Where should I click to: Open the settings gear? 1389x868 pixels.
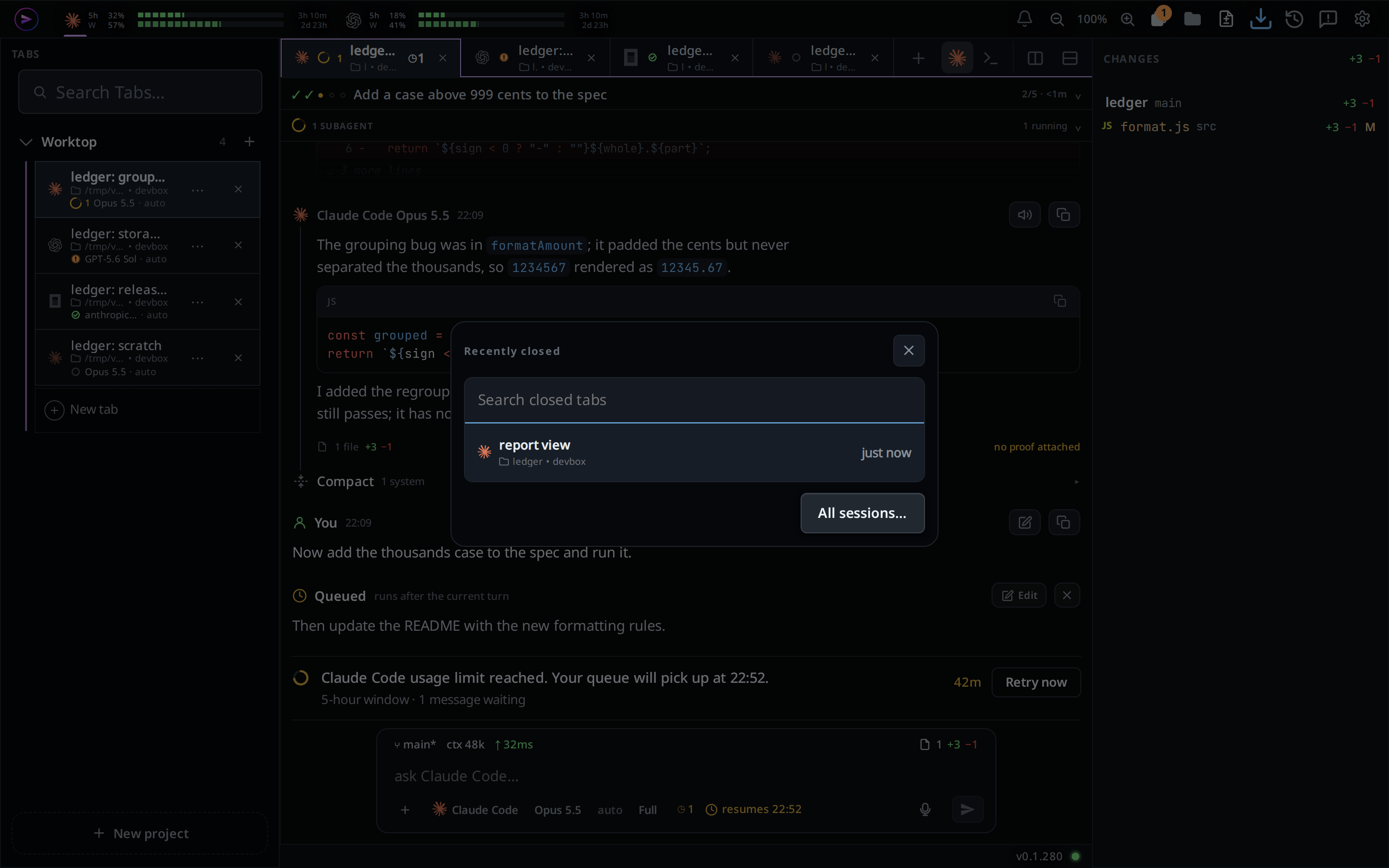pos(1362,19)
